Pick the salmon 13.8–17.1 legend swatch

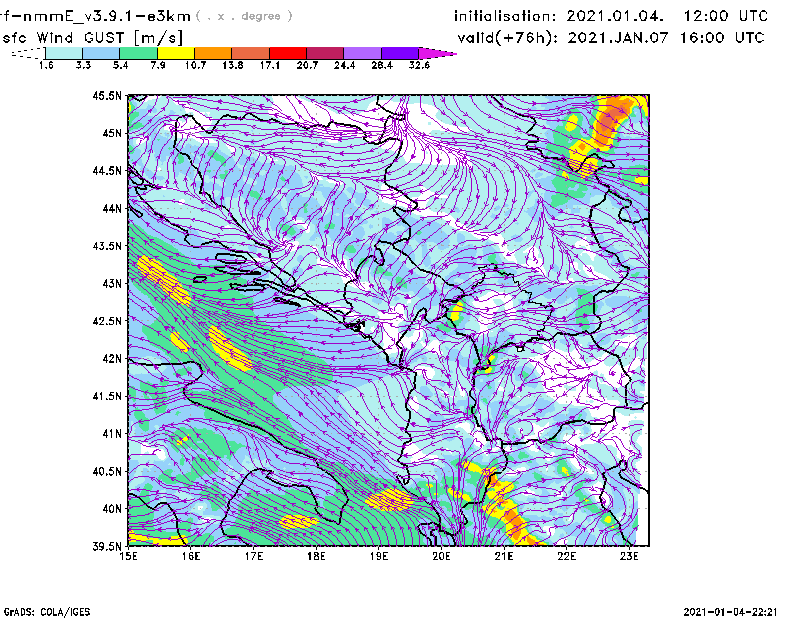tap(251, 53)
